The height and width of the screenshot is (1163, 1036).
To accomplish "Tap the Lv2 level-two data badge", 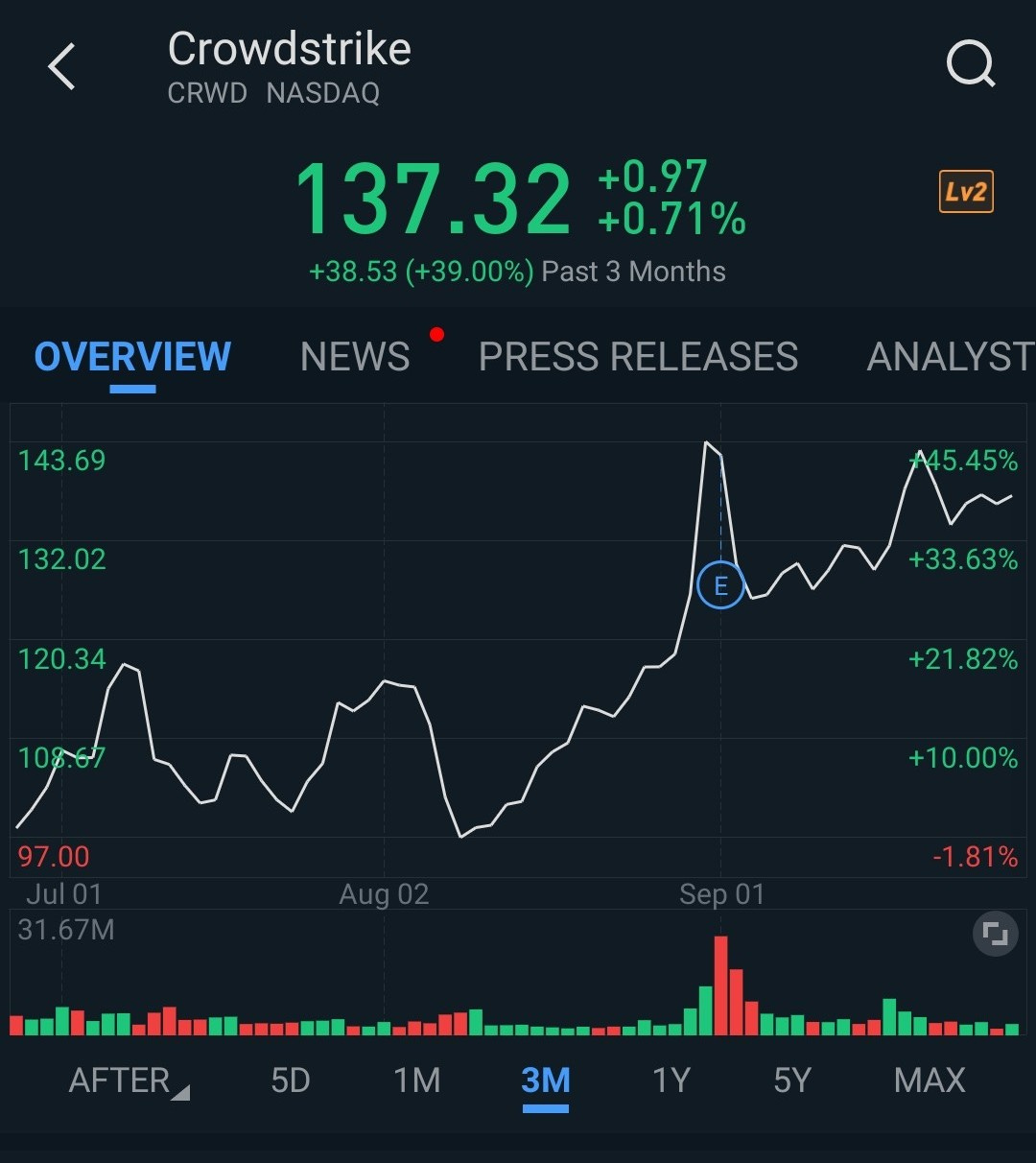I will tap(966, 192).
